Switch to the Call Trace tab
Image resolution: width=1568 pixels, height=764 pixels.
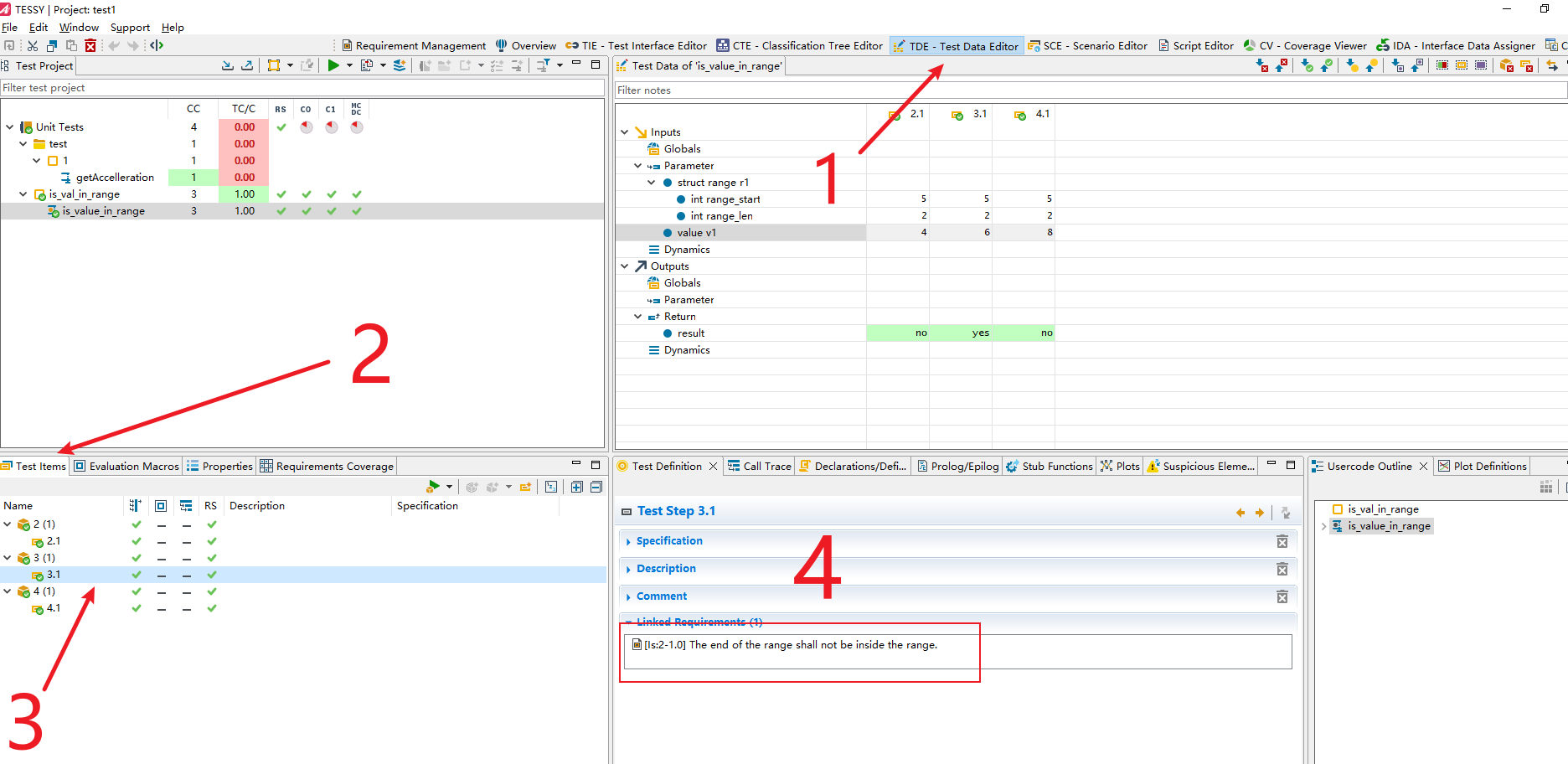tap(759, 467)
